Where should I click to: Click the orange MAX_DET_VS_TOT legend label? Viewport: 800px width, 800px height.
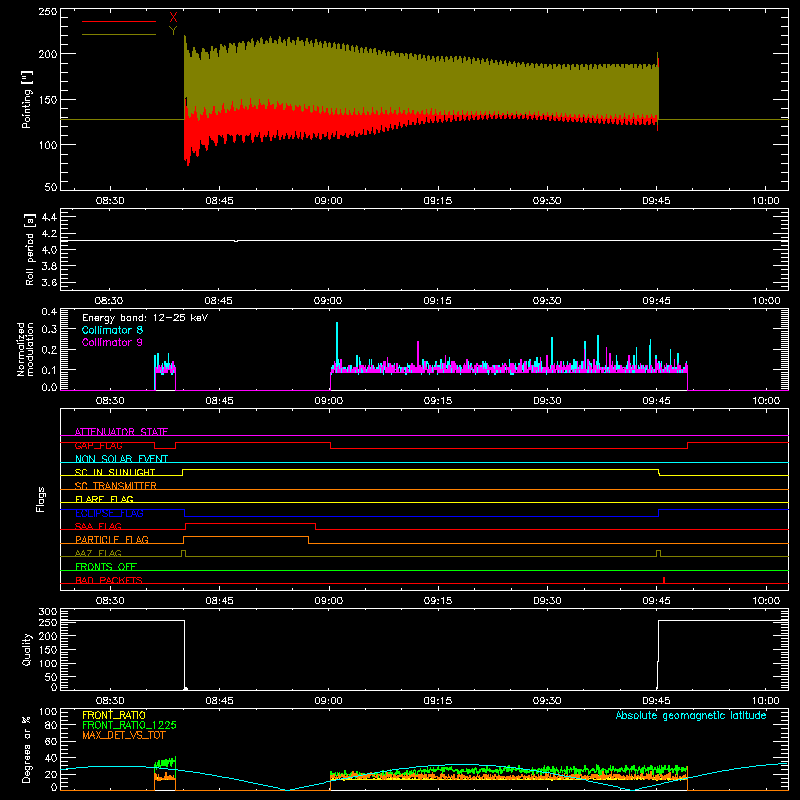tap(124, 735)
